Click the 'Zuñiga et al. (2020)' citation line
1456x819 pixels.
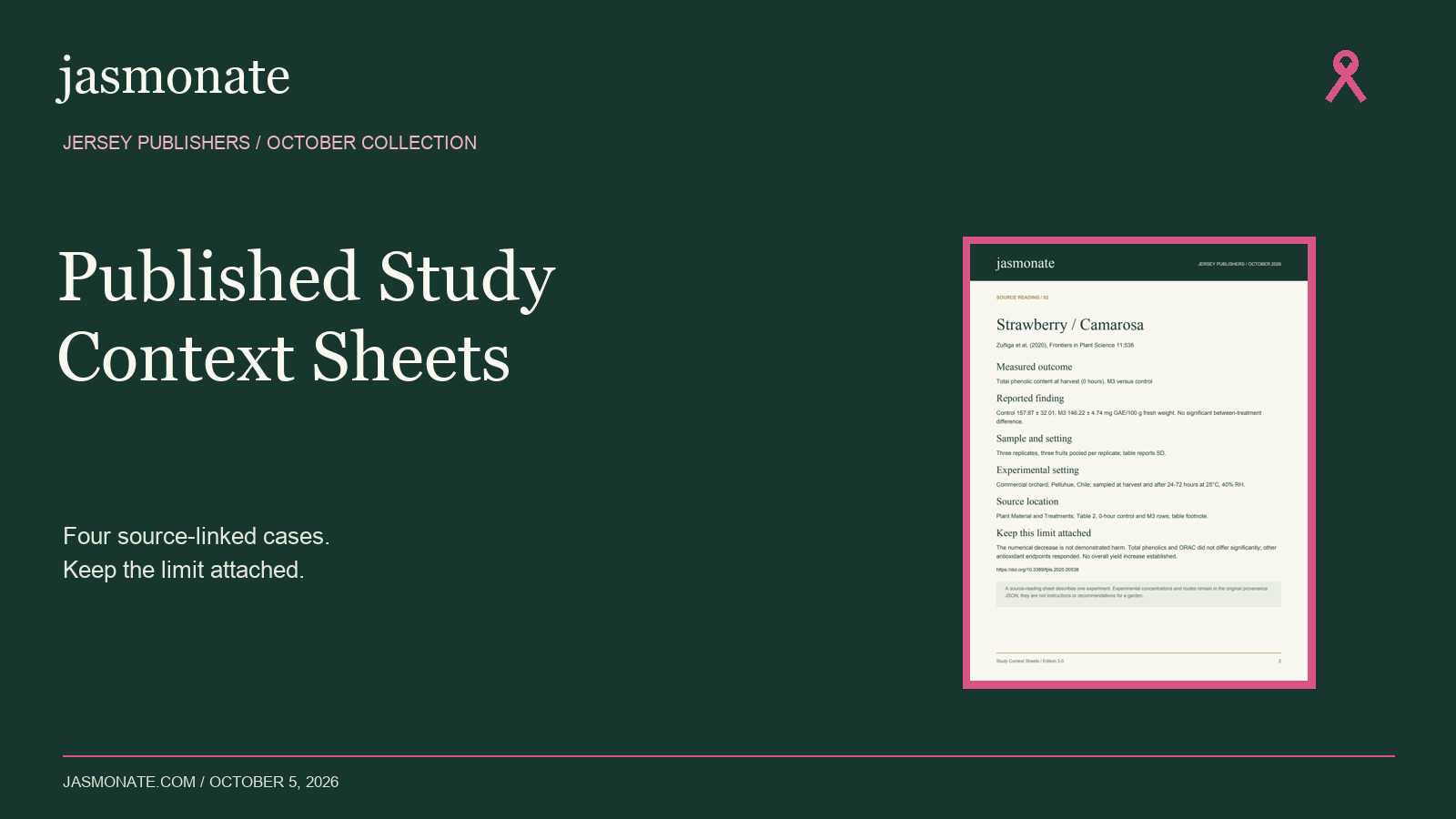point(1065,345)
